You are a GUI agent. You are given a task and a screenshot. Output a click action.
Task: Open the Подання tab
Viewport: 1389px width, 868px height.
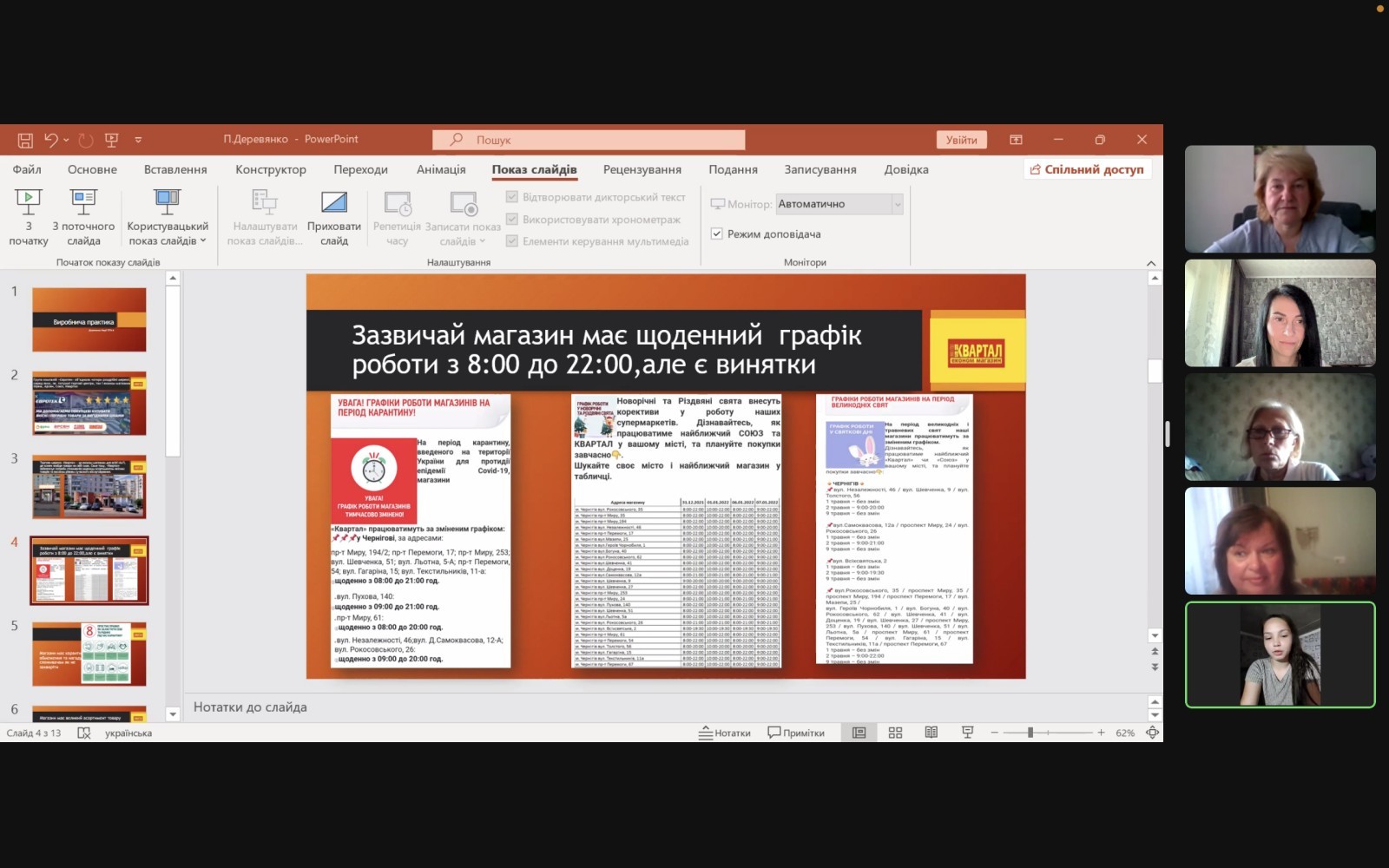coord(733,169)
